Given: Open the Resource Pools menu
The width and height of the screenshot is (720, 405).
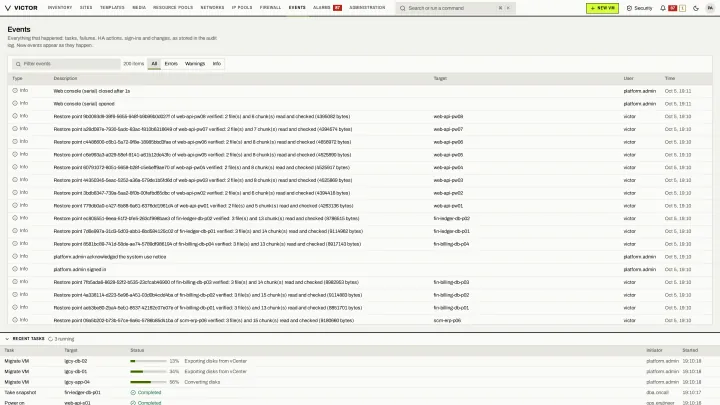Looking at the screenshot, I should [x=173, y=8].
